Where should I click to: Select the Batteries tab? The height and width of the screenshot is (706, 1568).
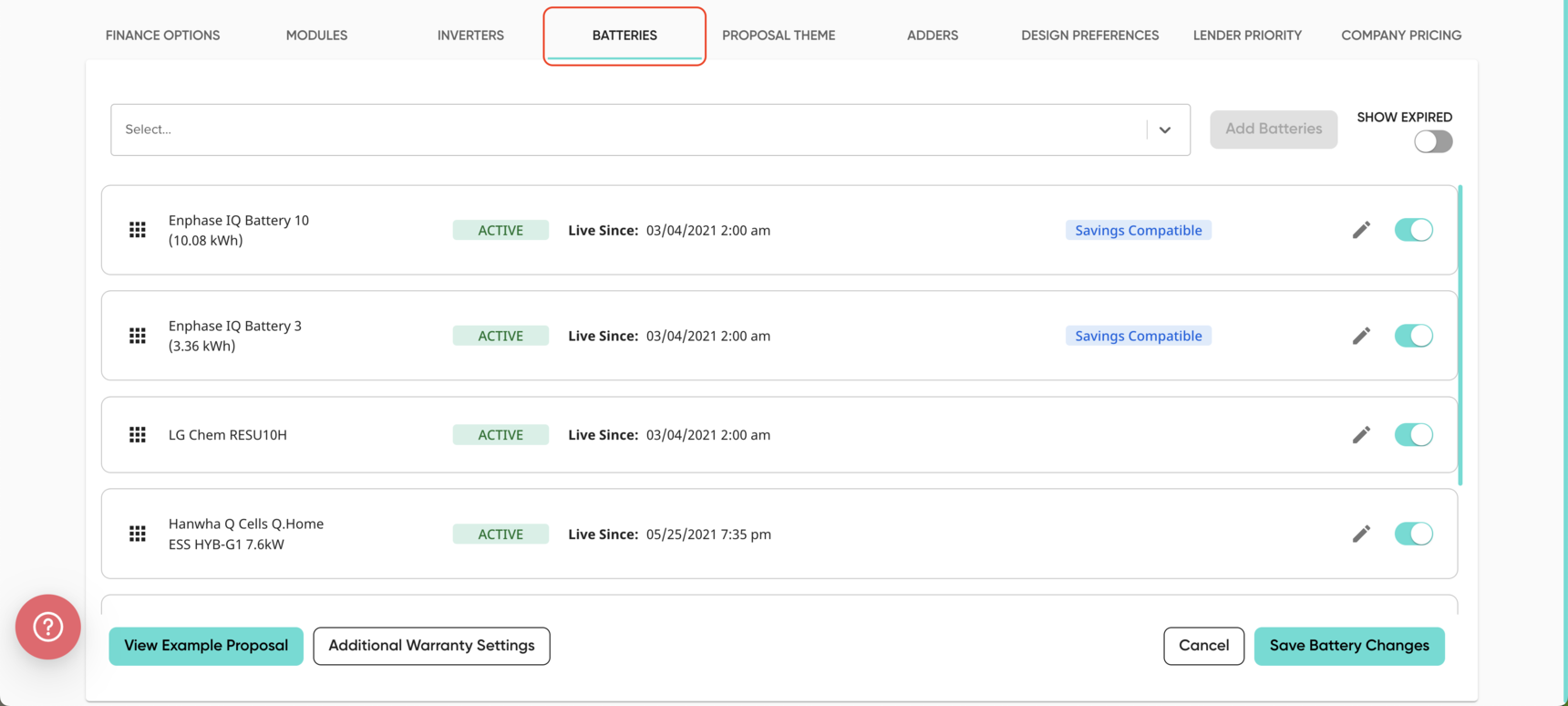[x=624, y=36]
